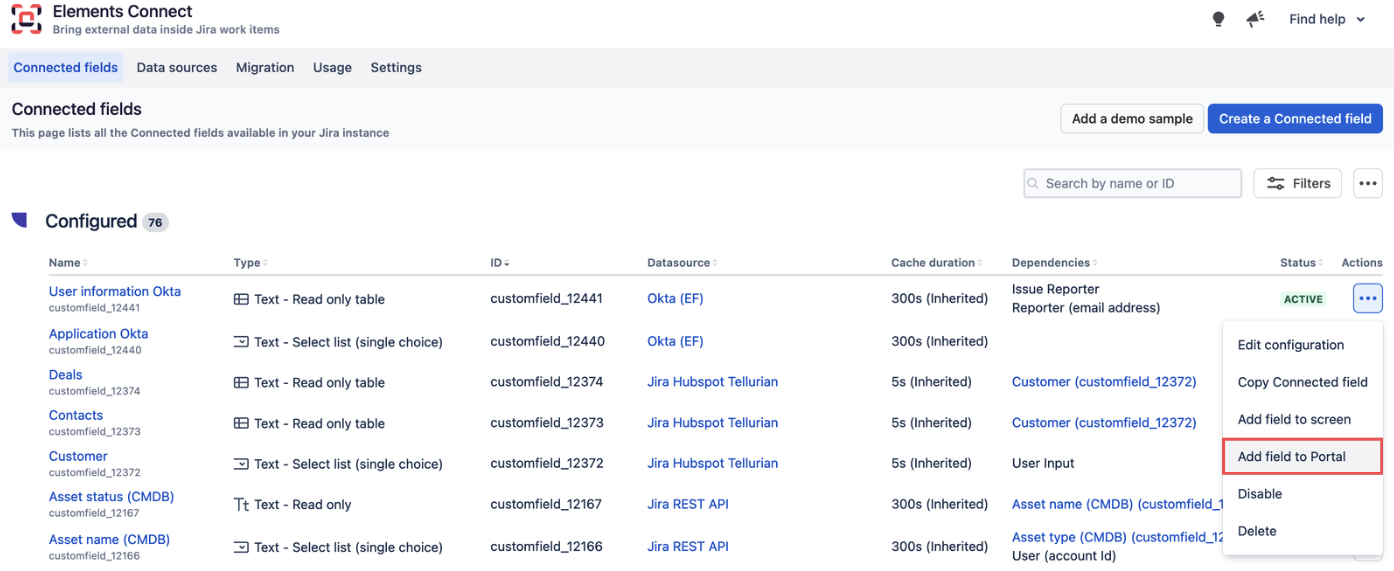The image size is (1394, 571).
Task: Open Asset status (CMDB) field link
Action: (112, 497)
